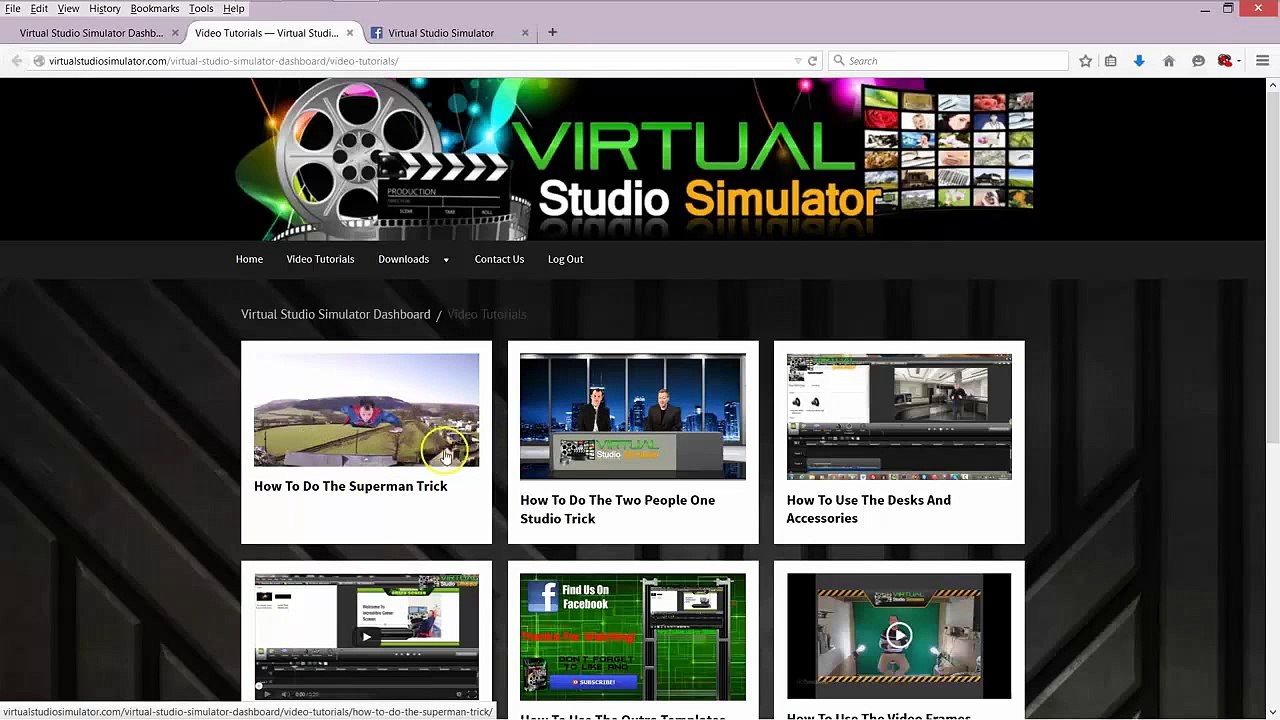The height and width of the screenshot is (720, 1280).
Task: Open the Help menu
Action: [x=234, y=8]
